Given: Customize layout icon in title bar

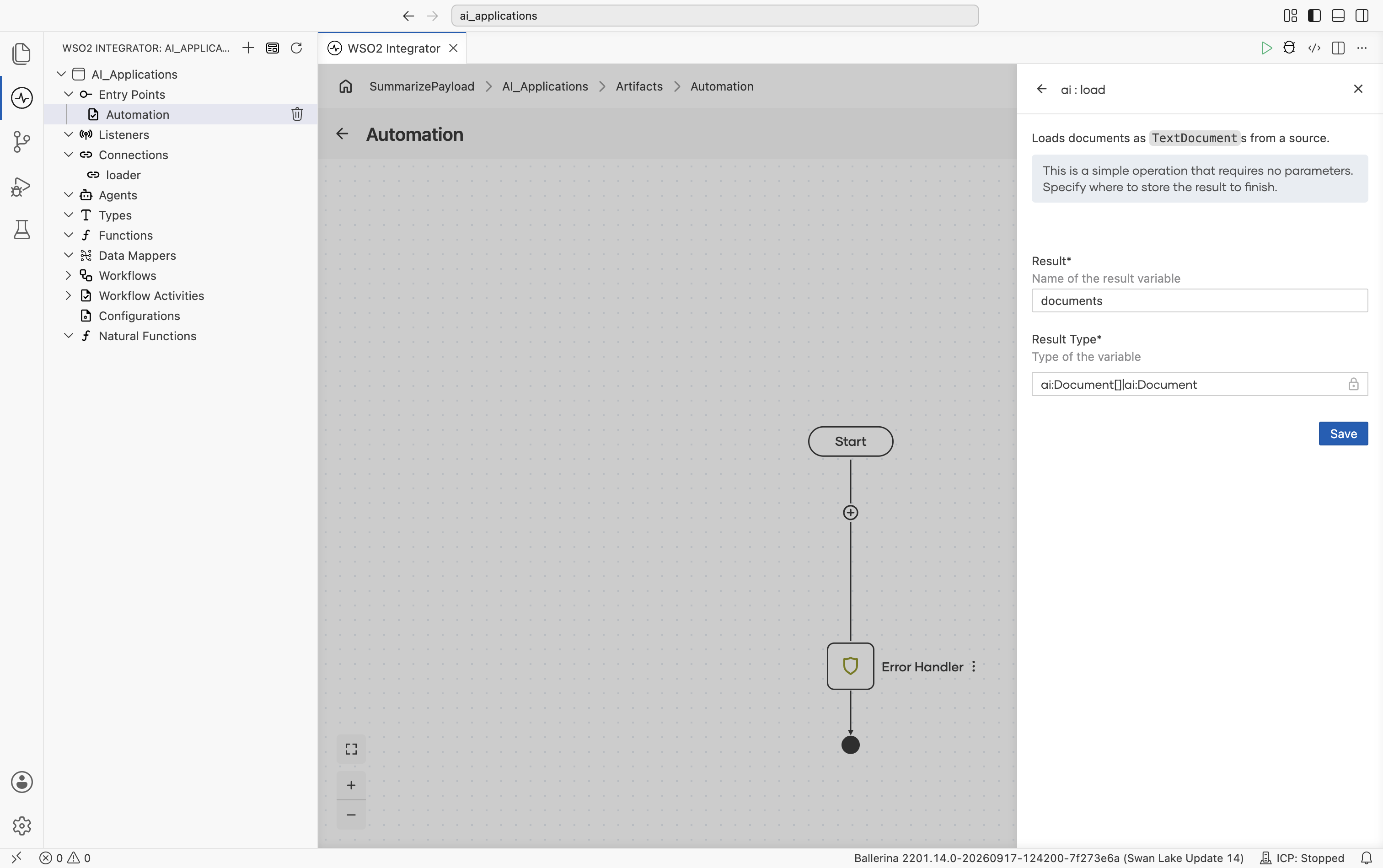Looking at the screenshot, I should click(x=1290, y=16).
